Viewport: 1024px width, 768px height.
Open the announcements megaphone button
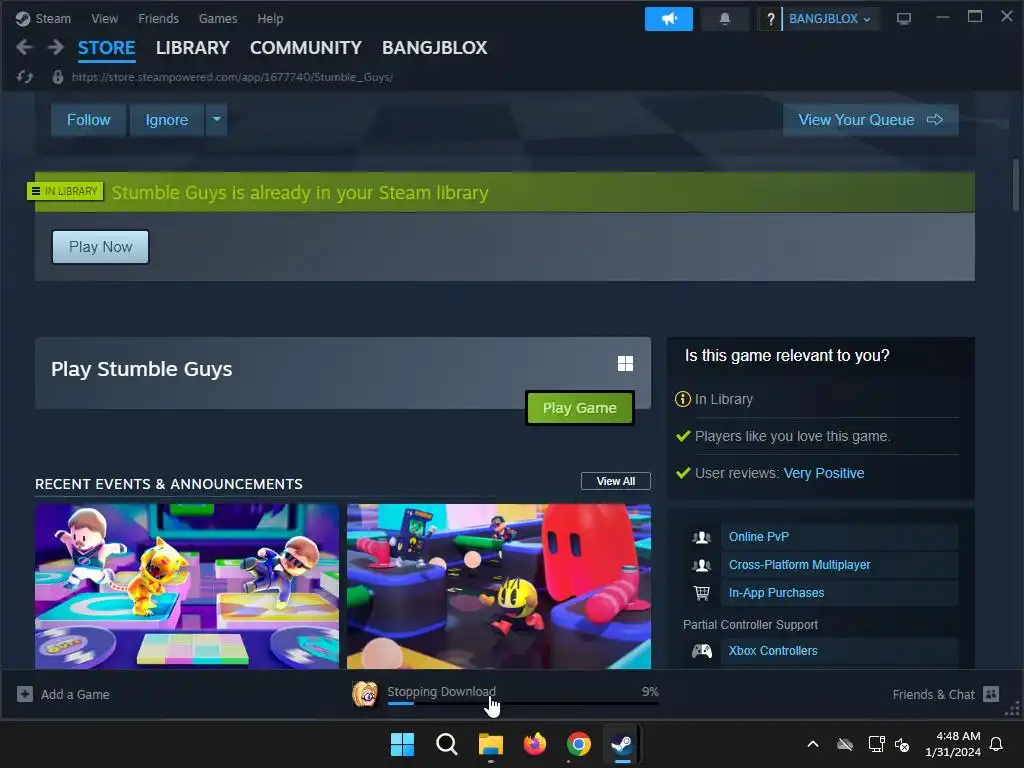(669, 19)
